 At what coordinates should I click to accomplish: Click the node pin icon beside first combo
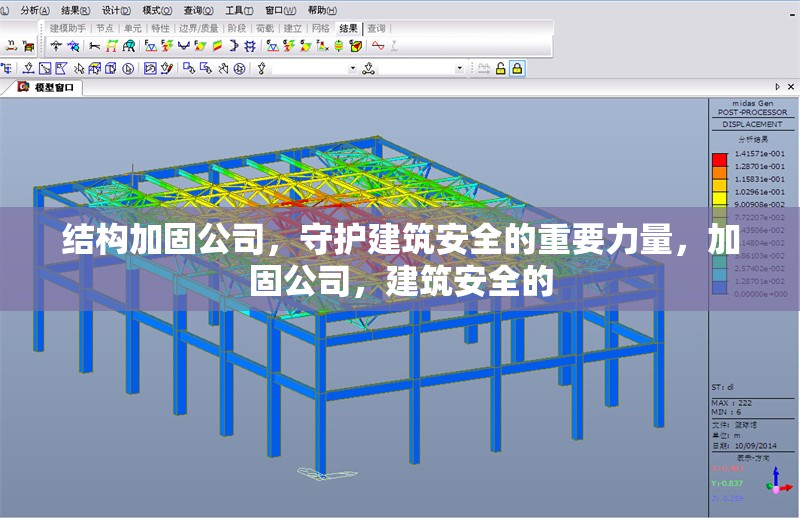point(262,68)
